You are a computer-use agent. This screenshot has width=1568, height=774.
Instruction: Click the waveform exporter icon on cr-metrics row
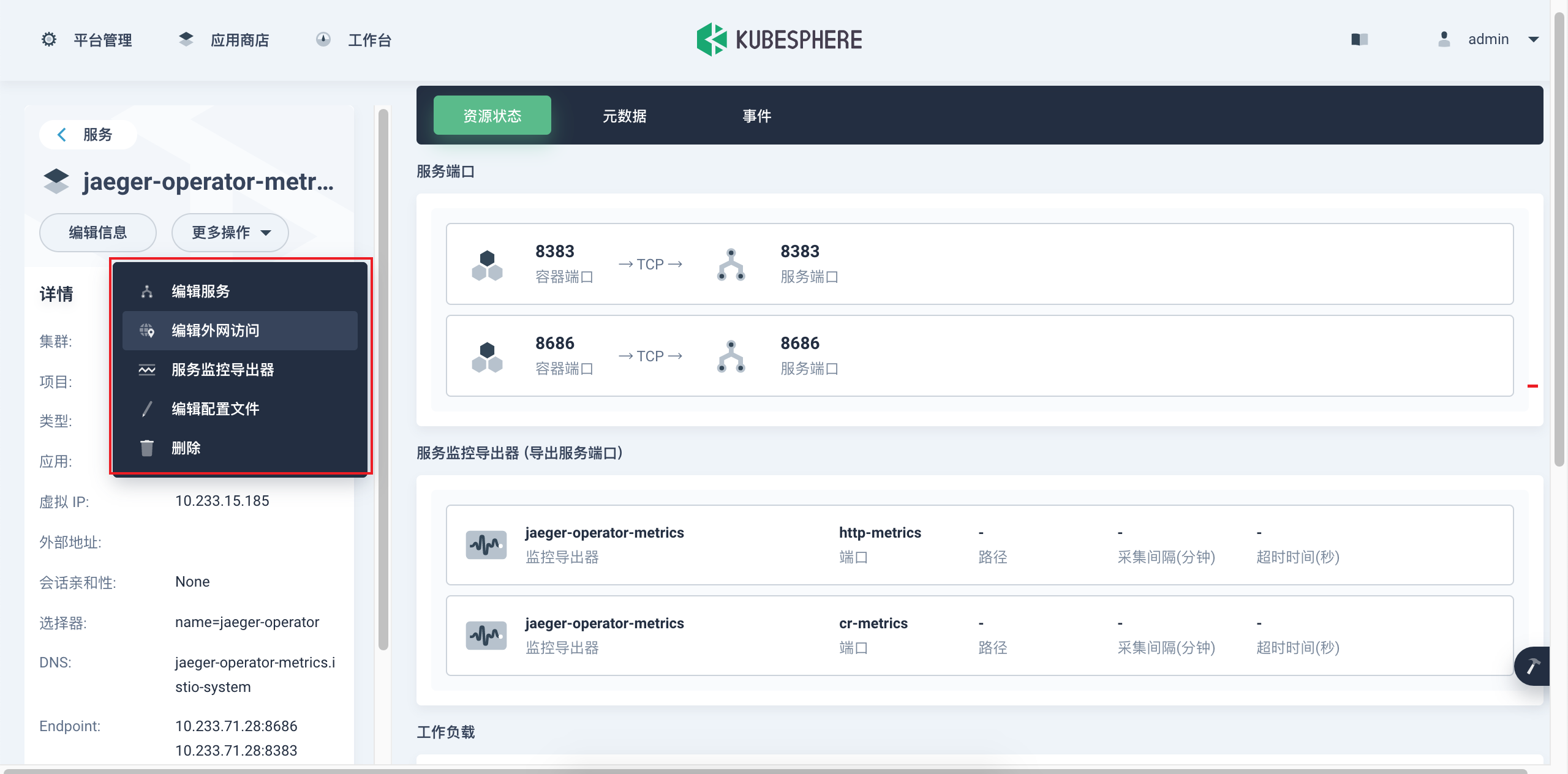pyautogui.click(x=486, y=635)
